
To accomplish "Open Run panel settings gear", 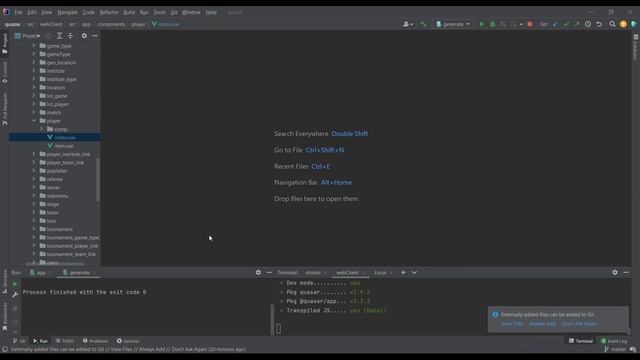I will (x=258, y=272).
